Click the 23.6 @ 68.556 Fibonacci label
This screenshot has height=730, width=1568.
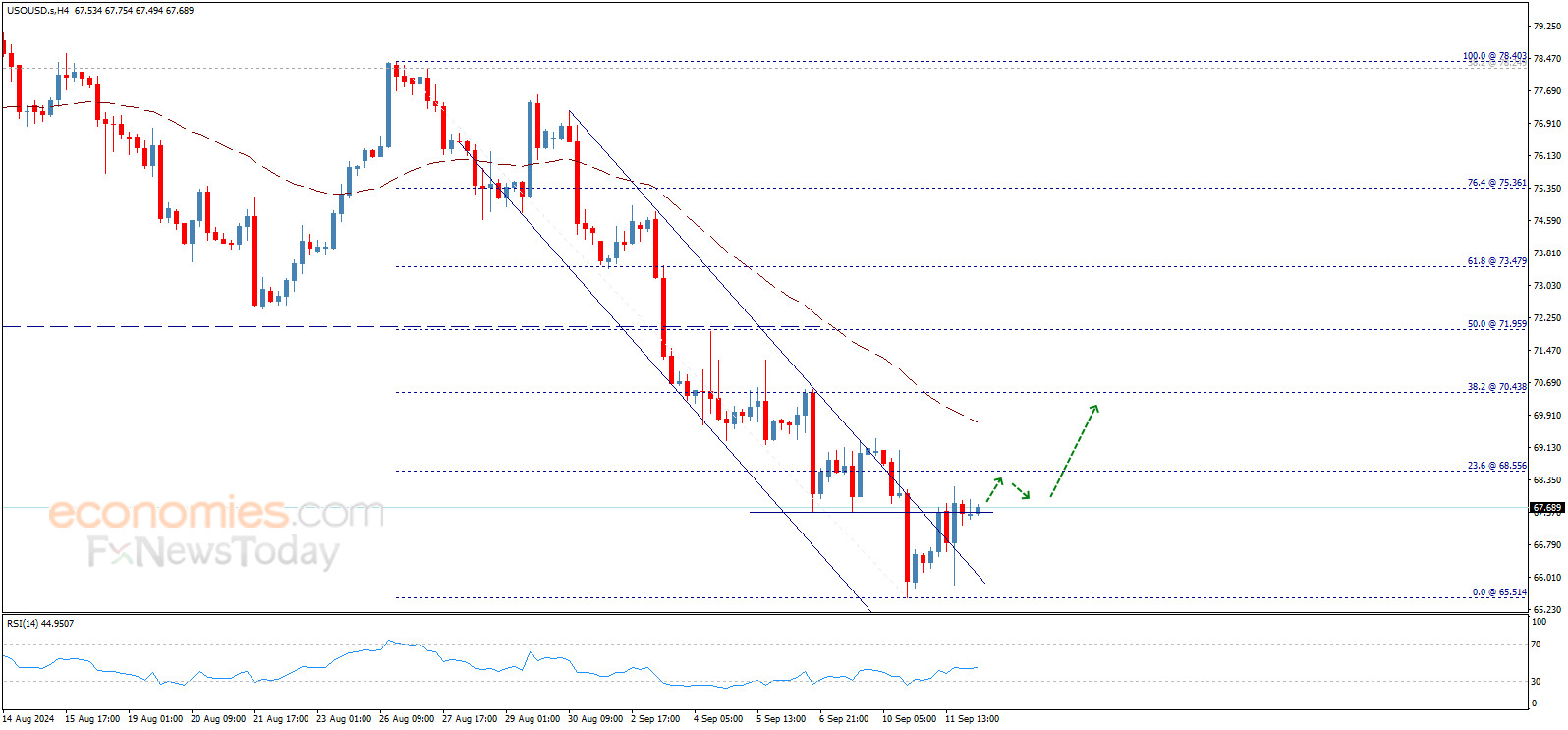pyautogui.click(x=1496, y=466)
